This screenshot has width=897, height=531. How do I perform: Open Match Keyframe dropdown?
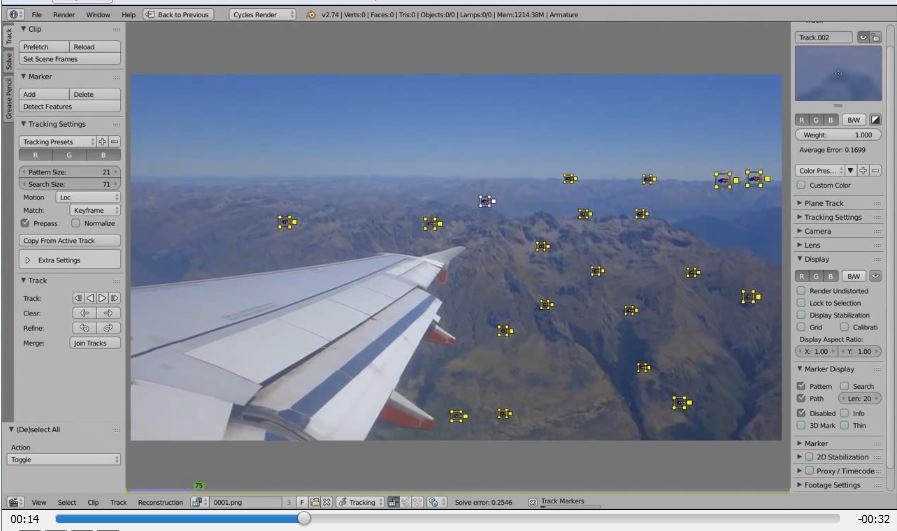pyautogui.click(x=95, y=210)
